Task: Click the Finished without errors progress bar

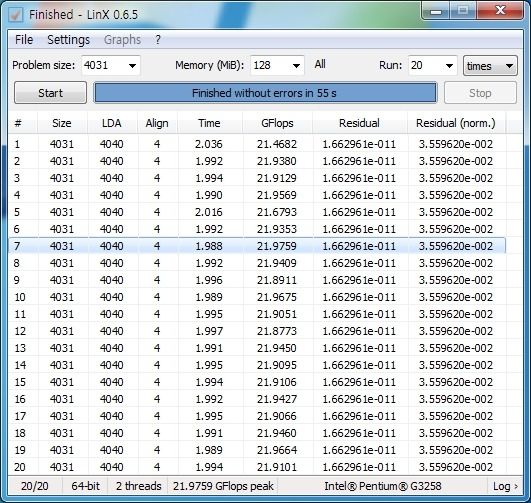Action: (x=265, y=93)
